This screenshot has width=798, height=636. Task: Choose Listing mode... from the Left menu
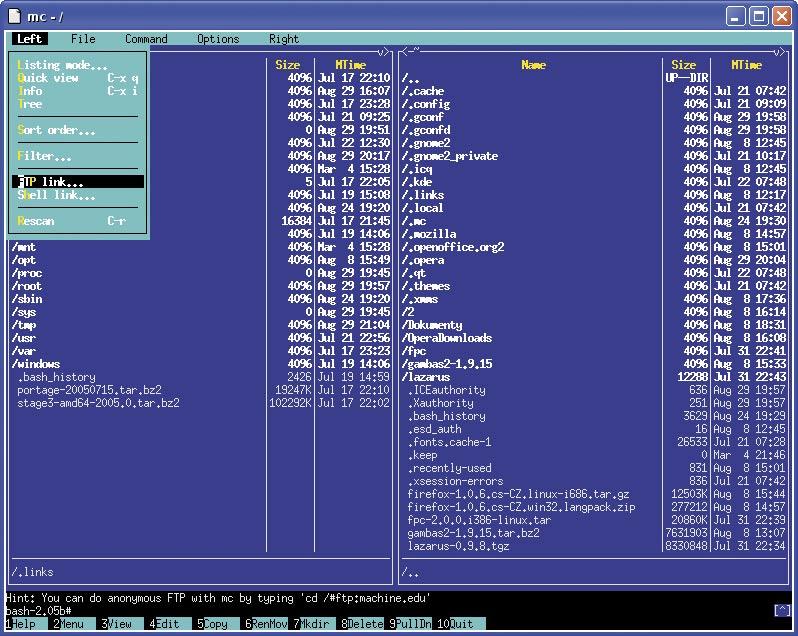(78, 65)
